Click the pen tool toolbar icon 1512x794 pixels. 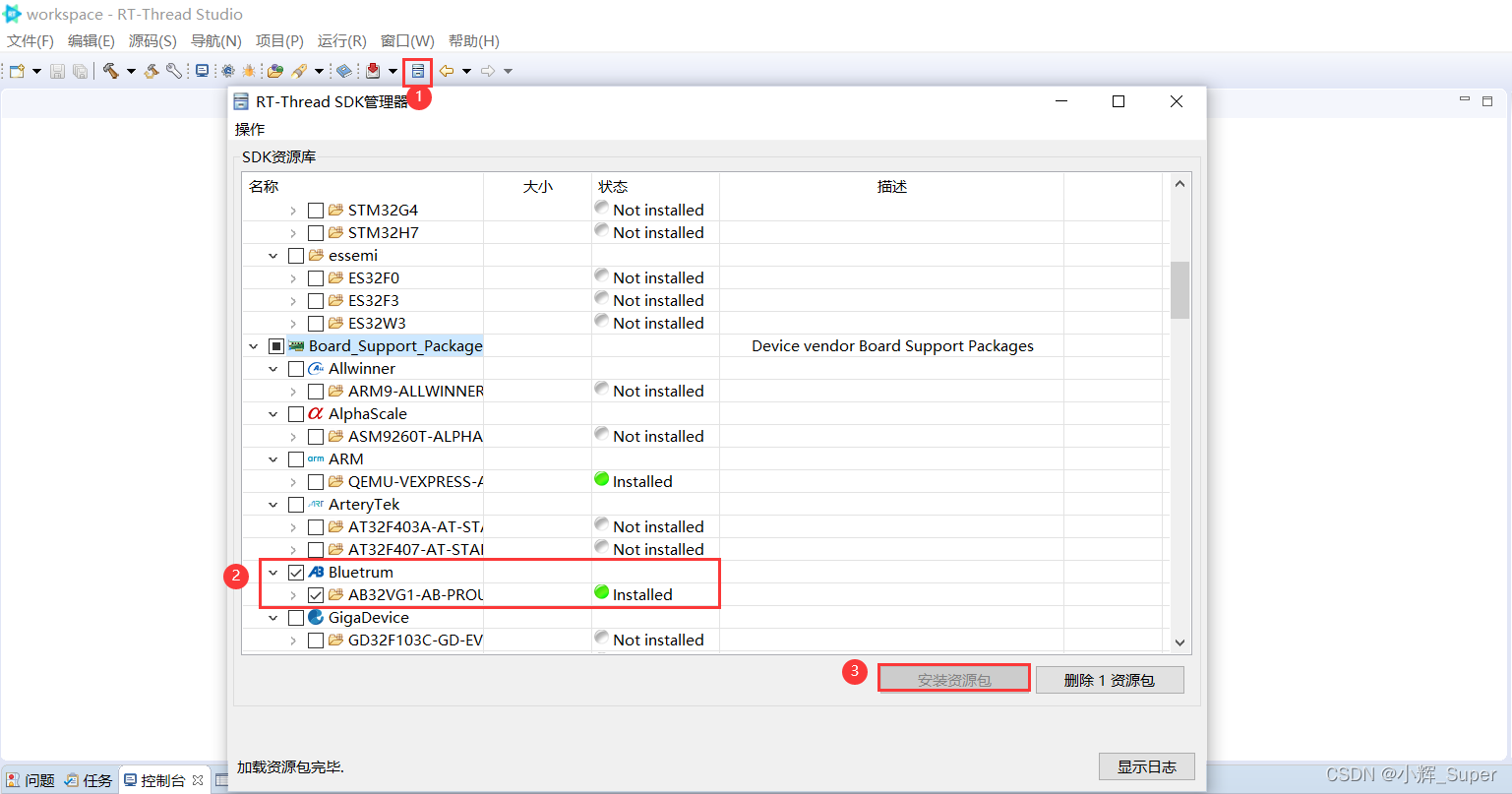pos(299,71)
